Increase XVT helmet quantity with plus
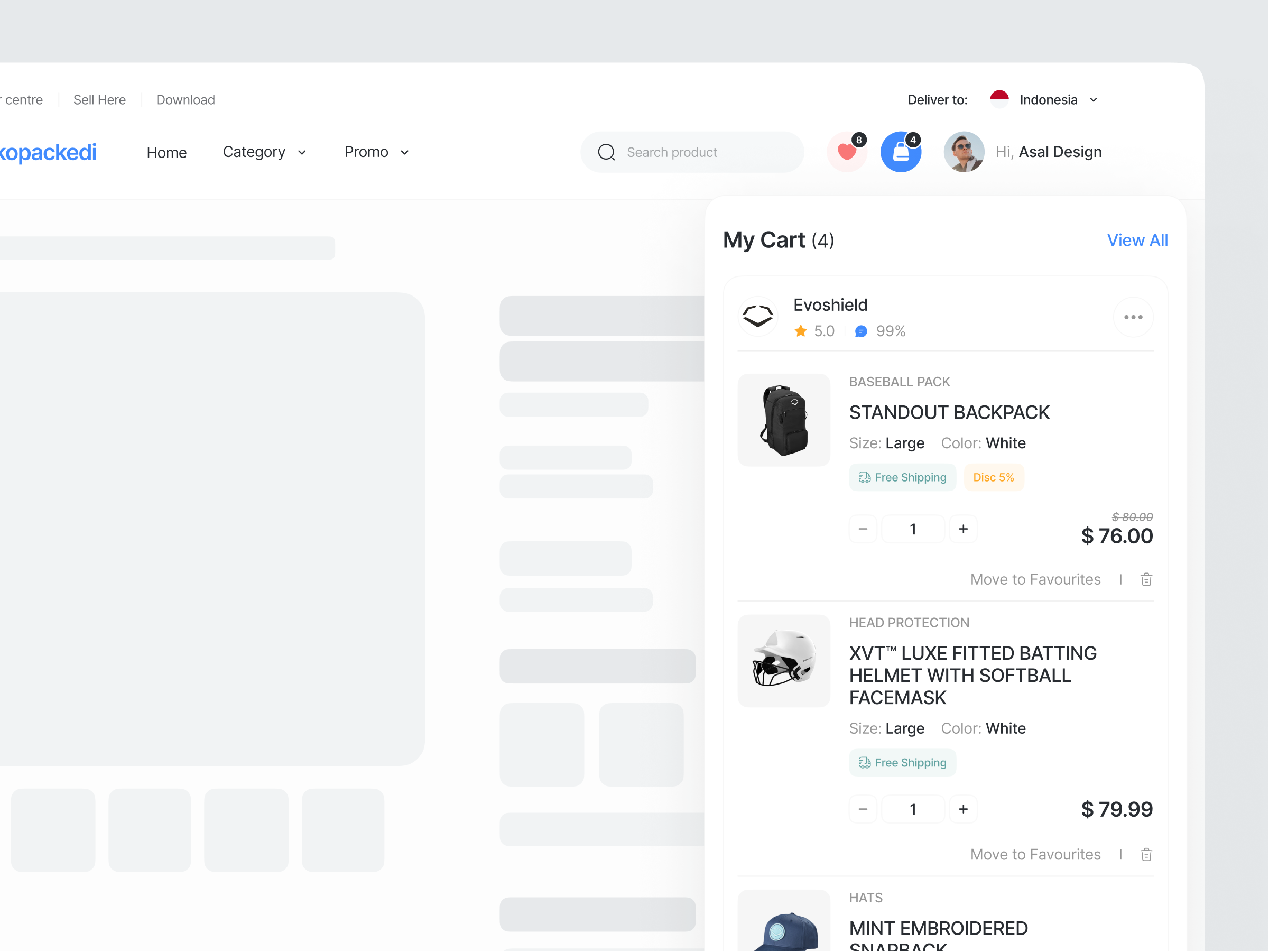 point(963,809)
